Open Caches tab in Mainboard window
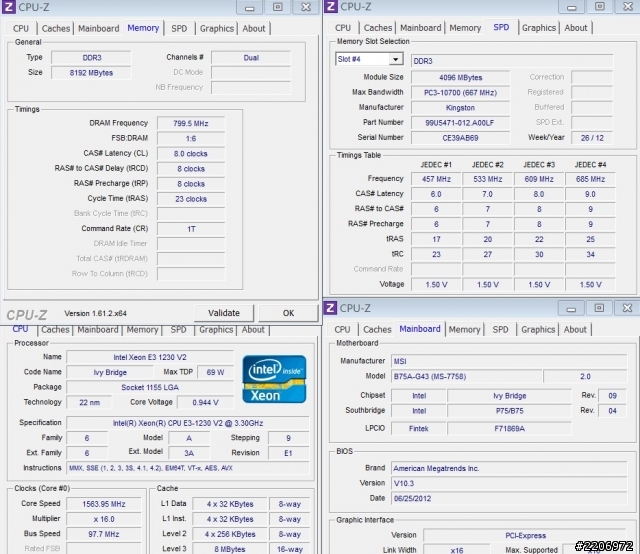 pos(377,329)
